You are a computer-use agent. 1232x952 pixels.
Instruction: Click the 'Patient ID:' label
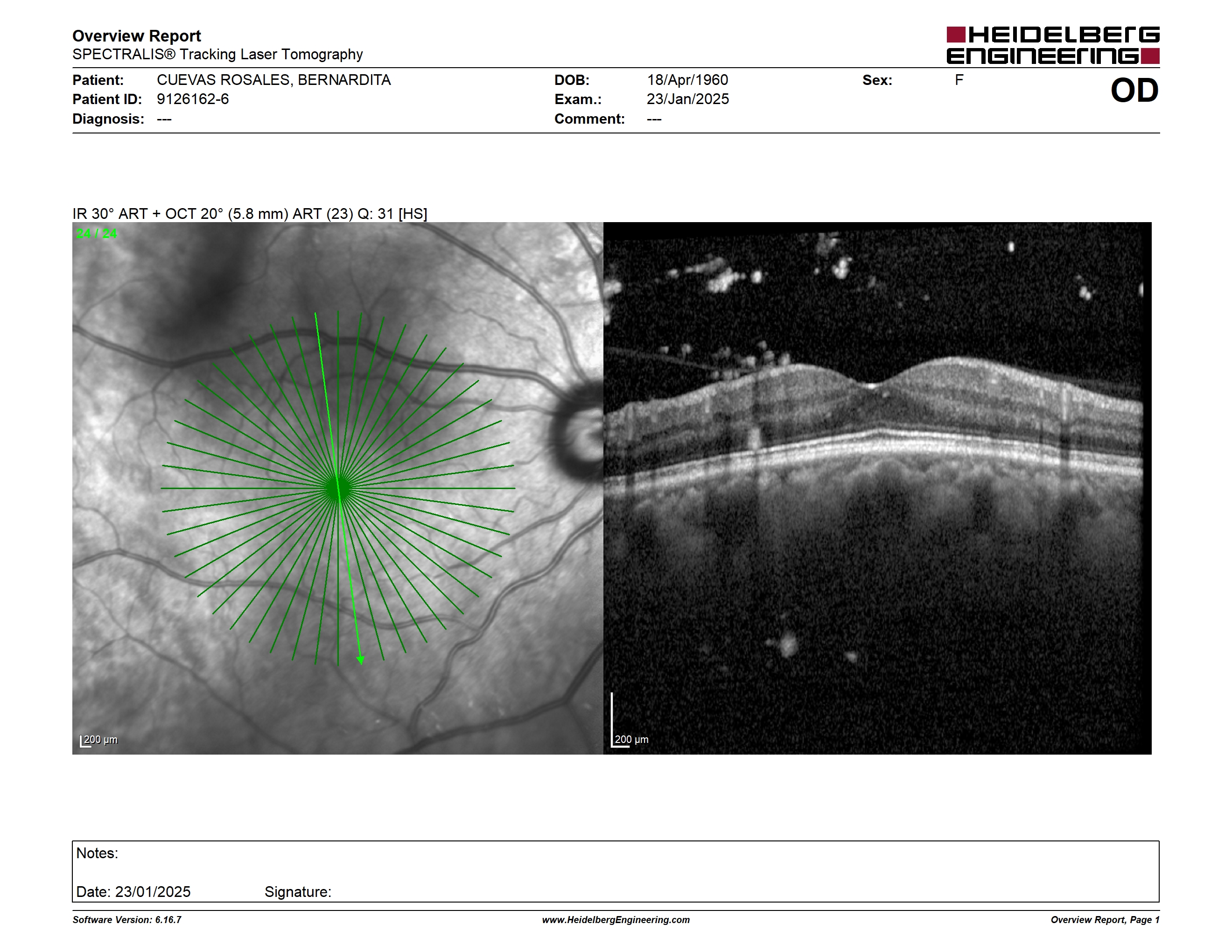click(x=107, y=99)
